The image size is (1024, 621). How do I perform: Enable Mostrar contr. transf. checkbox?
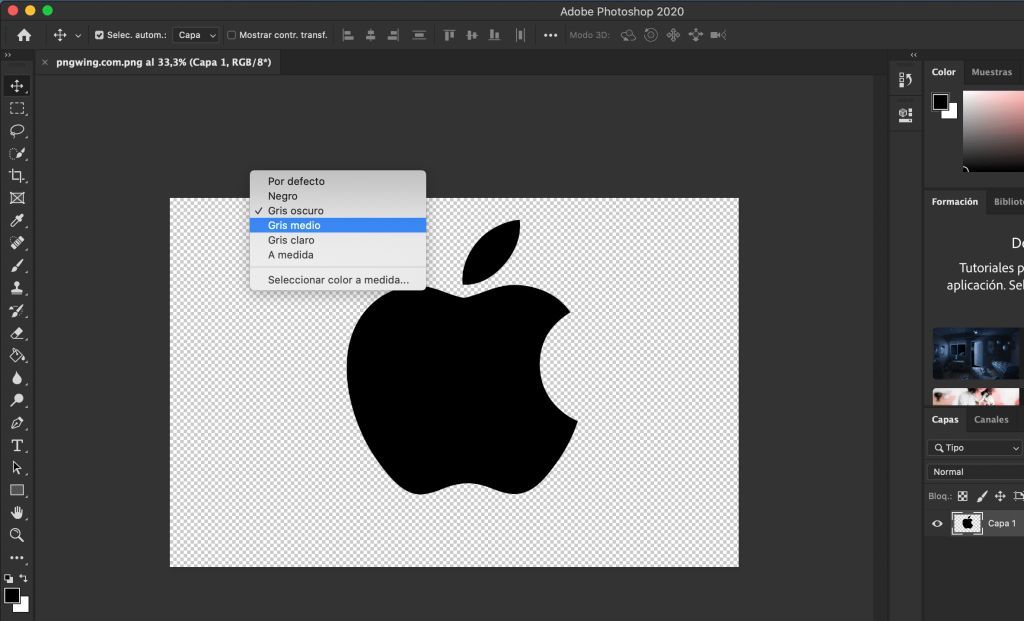click(x=231, y=35)
